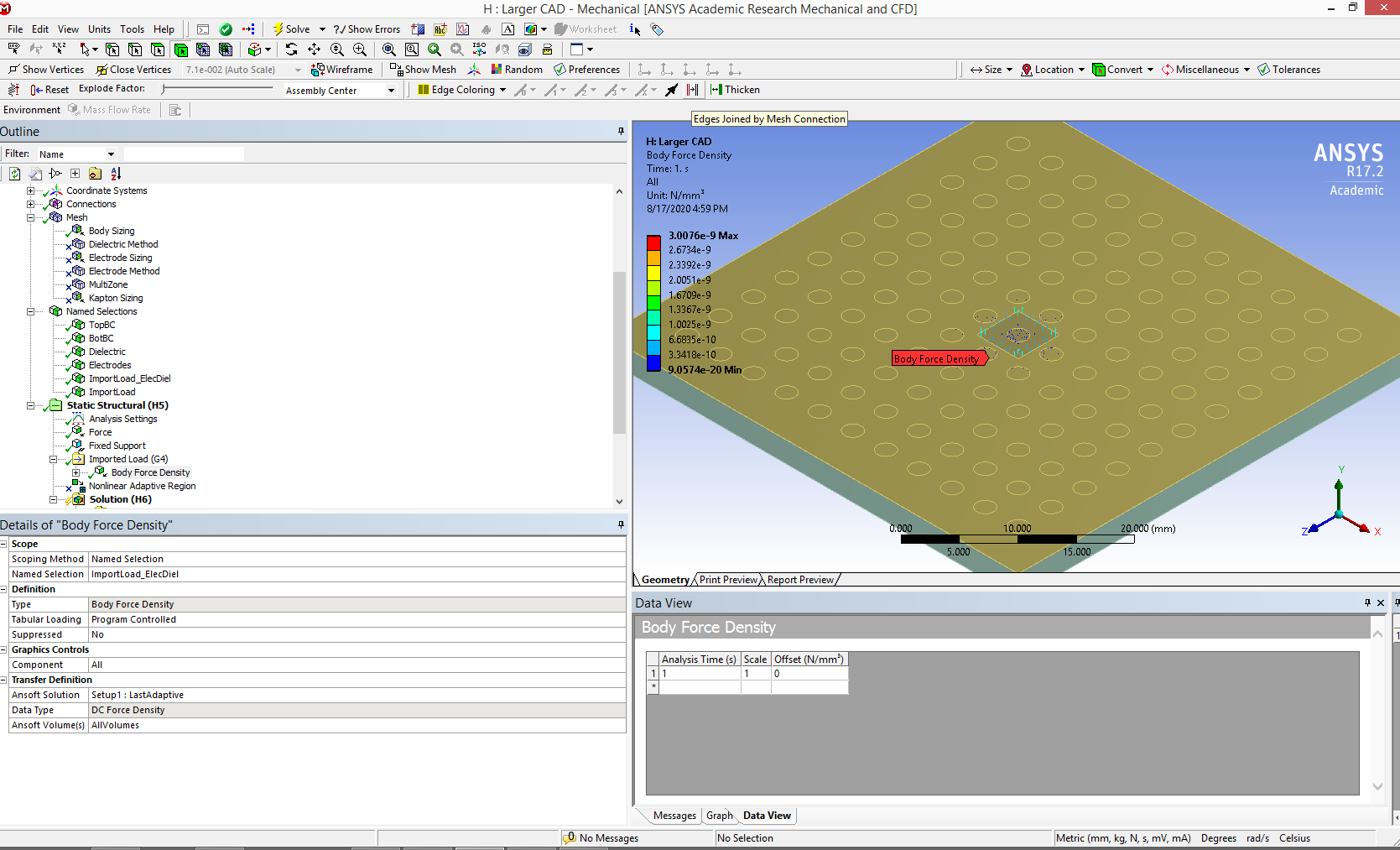Click the Tags icon
The height and width of the screenshot is (850, 1400).
point(658,29)
